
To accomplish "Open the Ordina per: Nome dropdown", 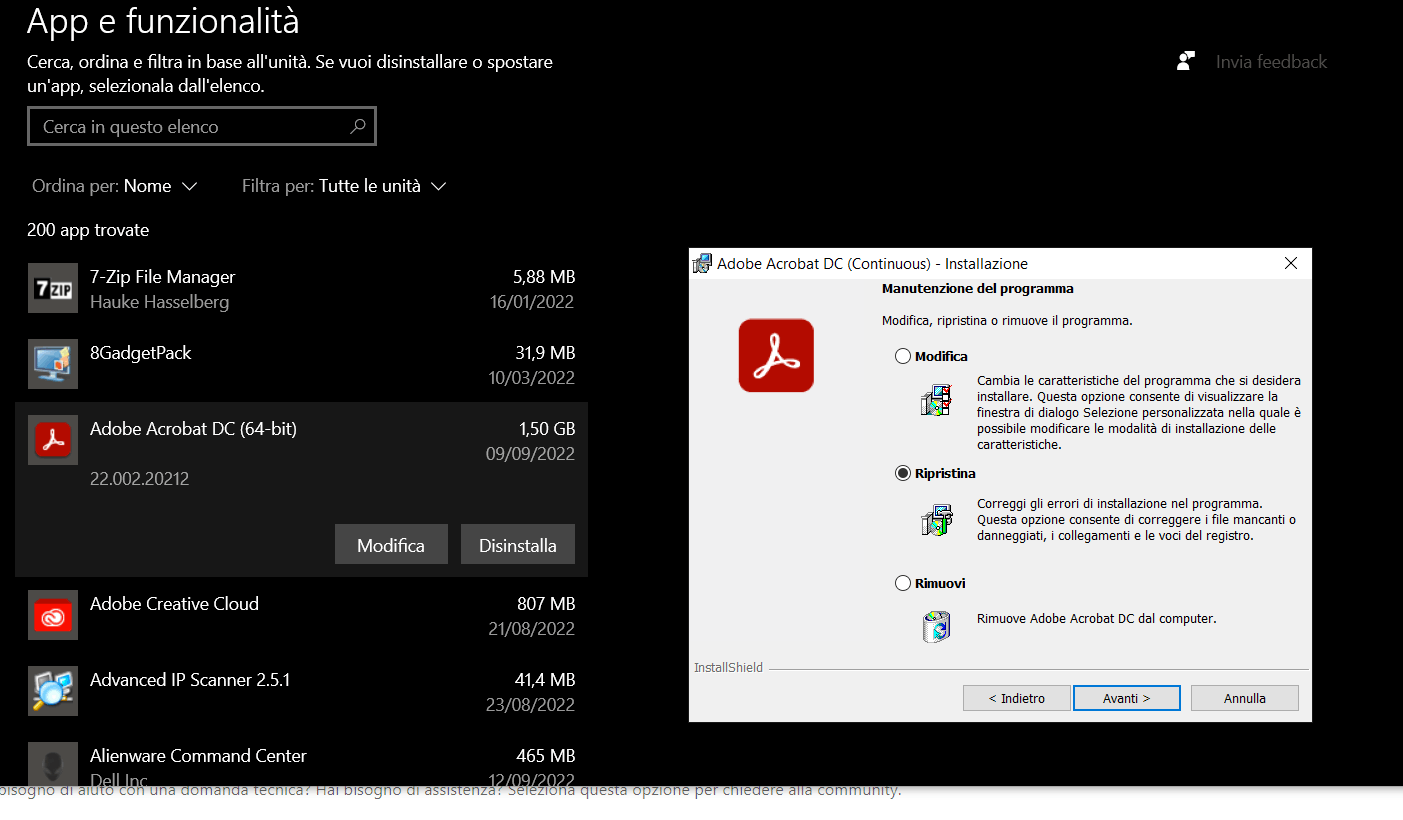I will coord(115,186).
